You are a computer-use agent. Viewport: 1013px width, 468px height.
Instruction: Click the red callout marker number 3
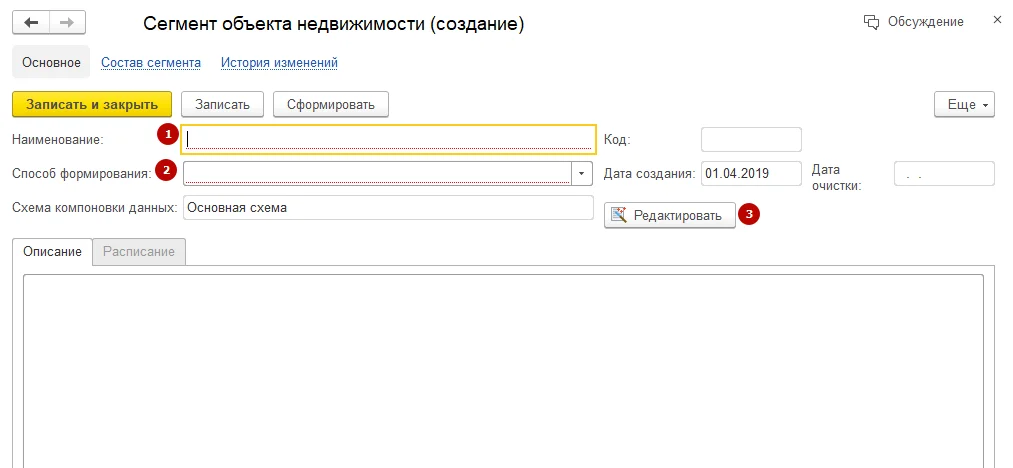pos(747,213)
